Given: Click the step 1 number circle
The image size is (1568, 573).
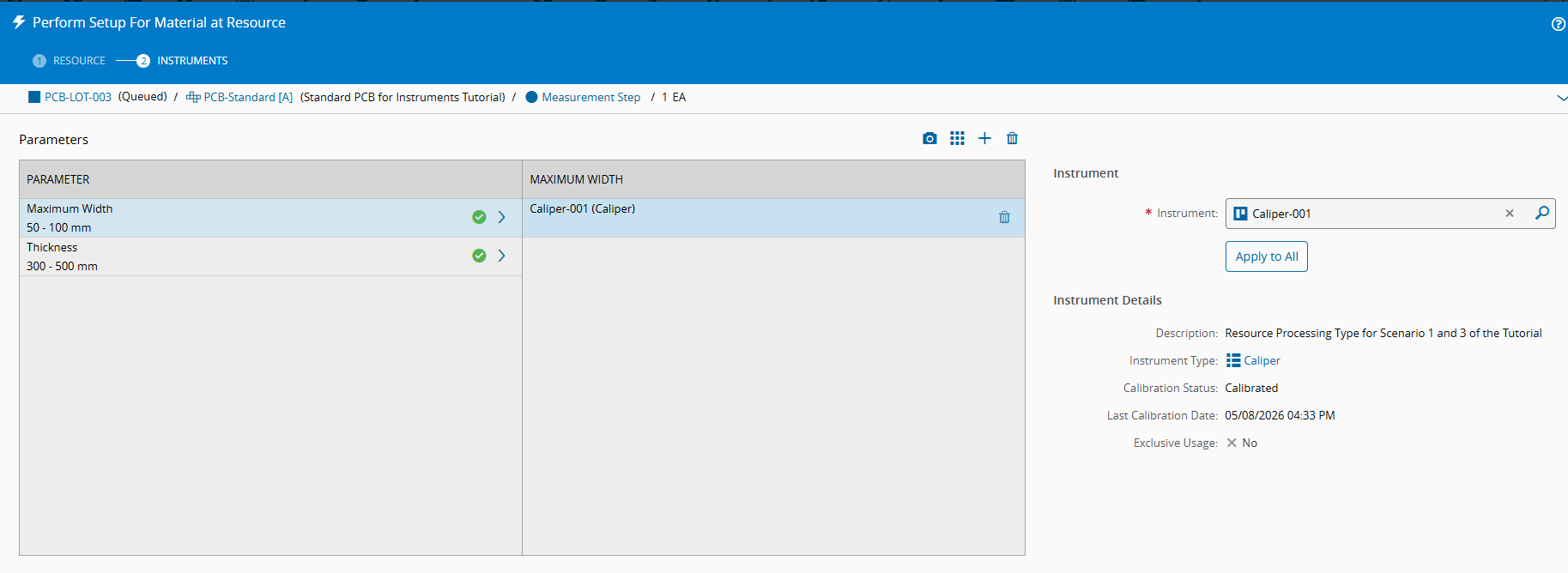Looking at the screenshot, I should (39, 61).
